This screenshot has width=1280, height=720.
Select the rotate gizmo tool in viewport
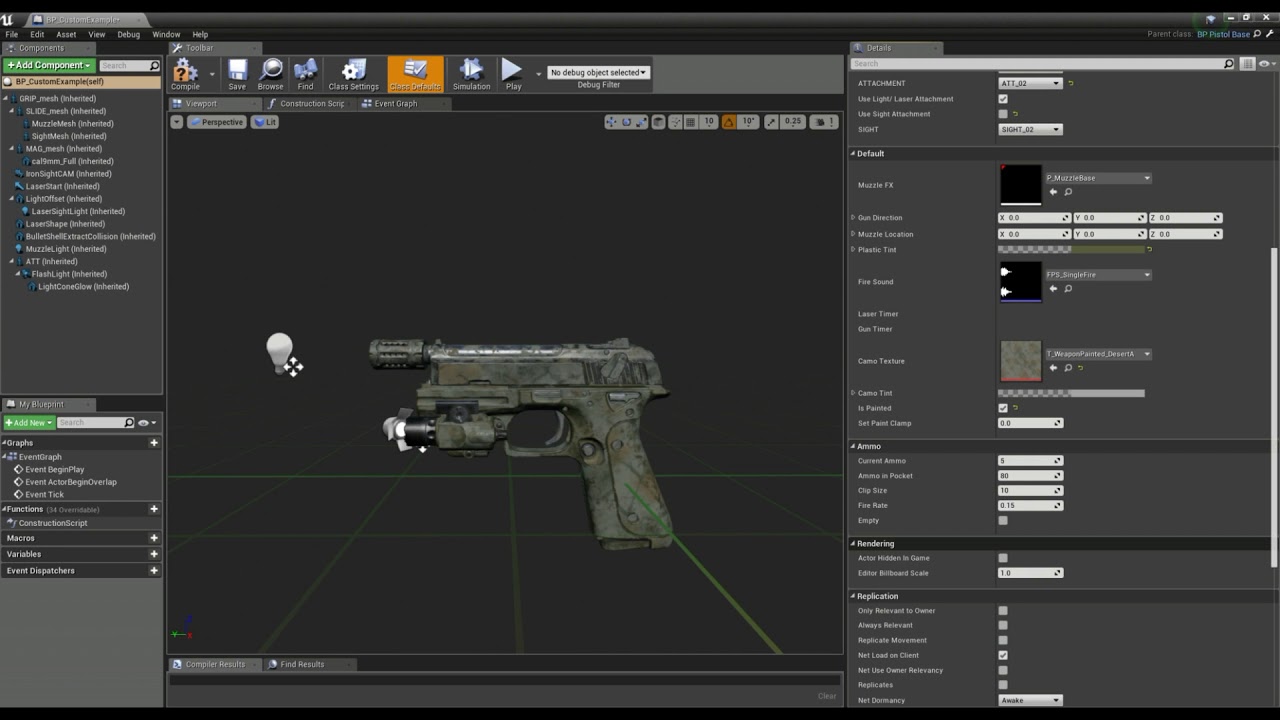627,122
